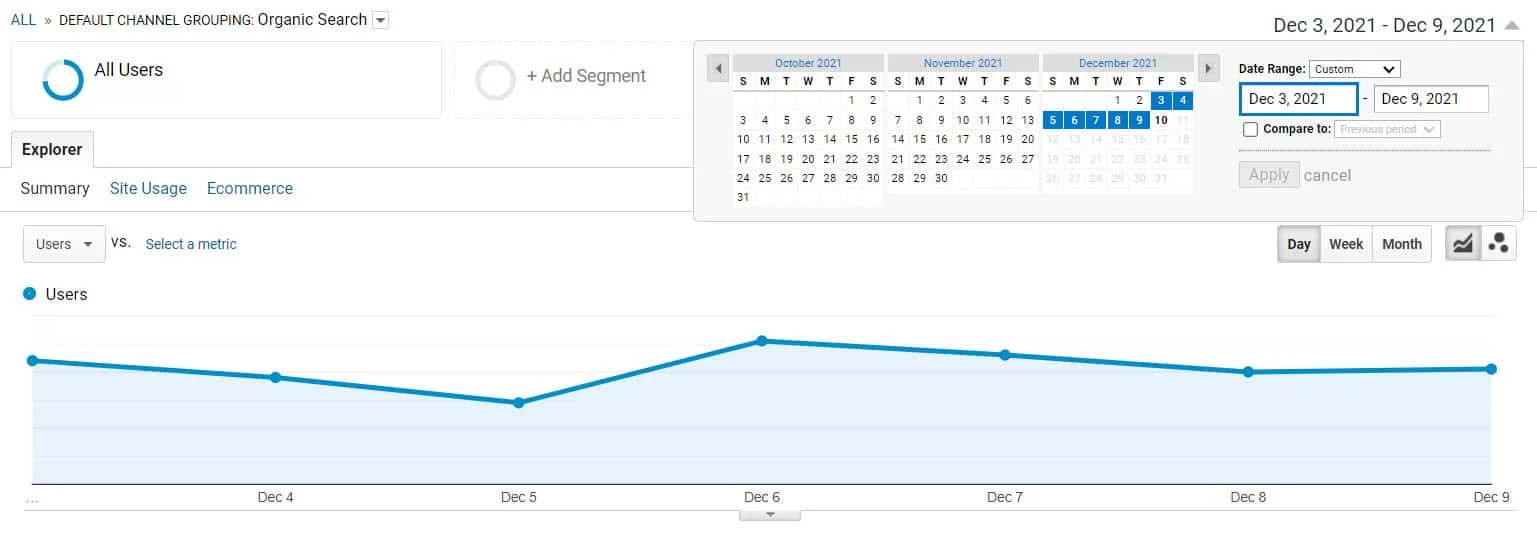Switch to line chart view icon
This screenshot has width=1537, height=533.
[1463, 244]
